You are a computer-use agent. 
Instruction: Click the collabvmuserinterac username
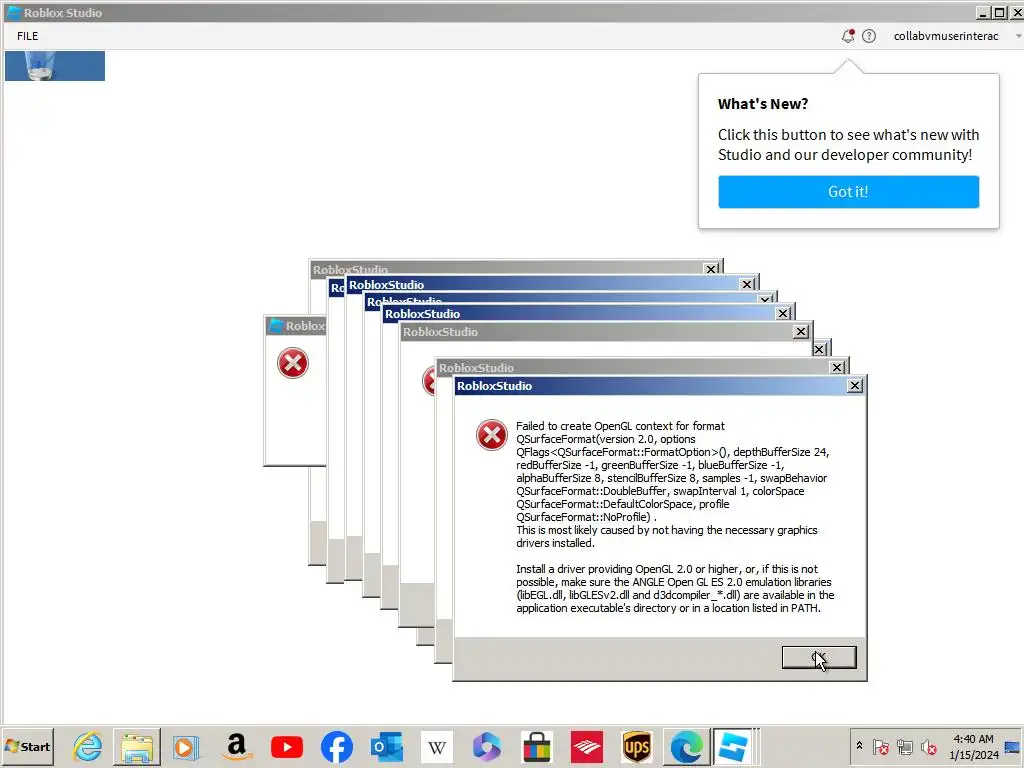click(x=946, y=36)
